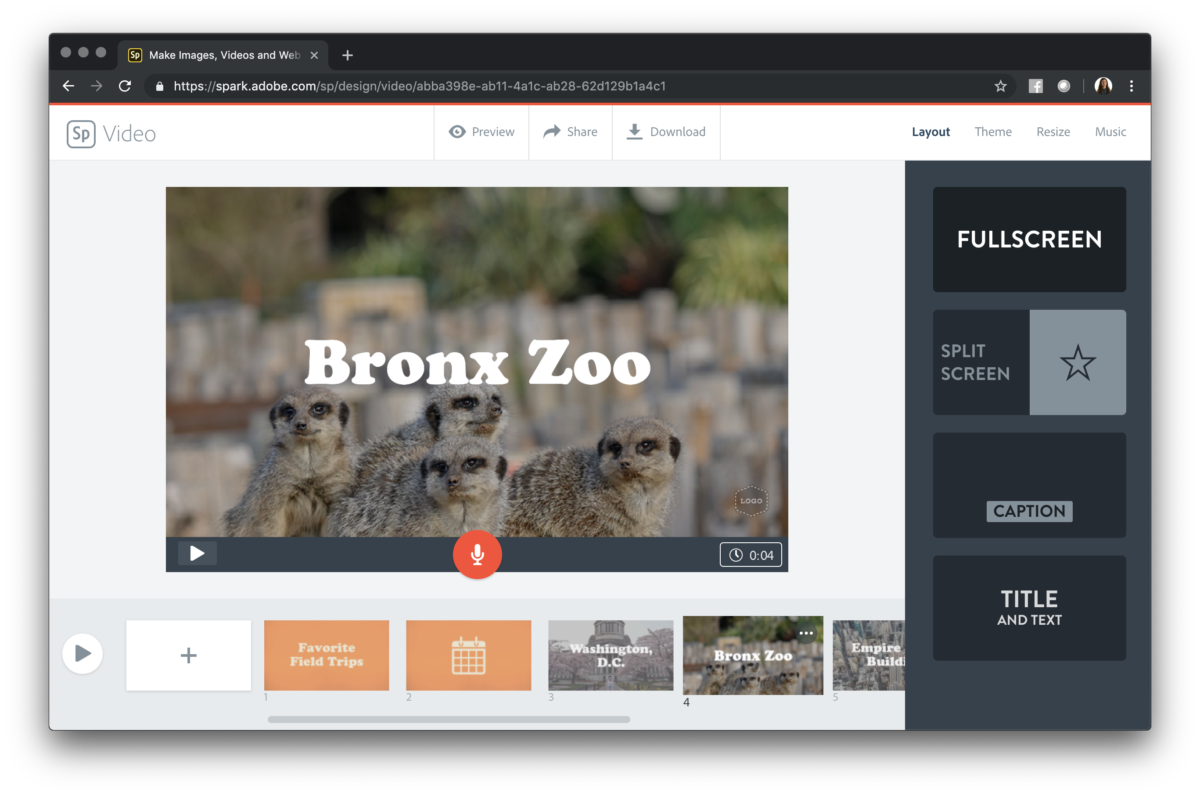Click the LOGO placeholder on the video
The image size is (1200, 795).
751,500
